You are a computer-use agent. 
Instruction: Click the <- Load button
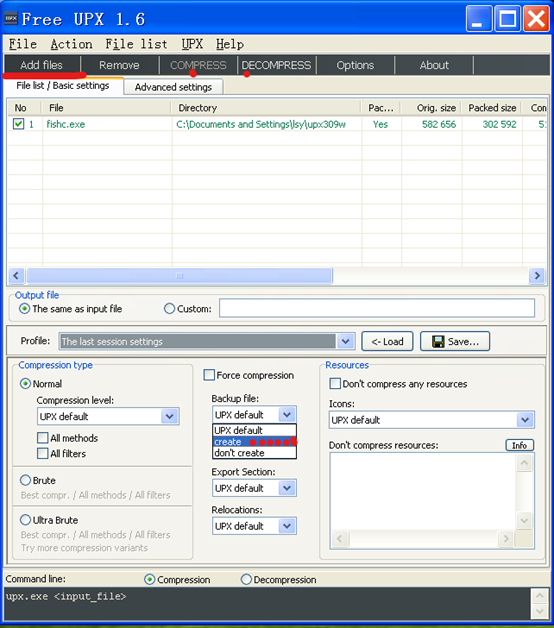pyautogui.click(x=387, y=341)
